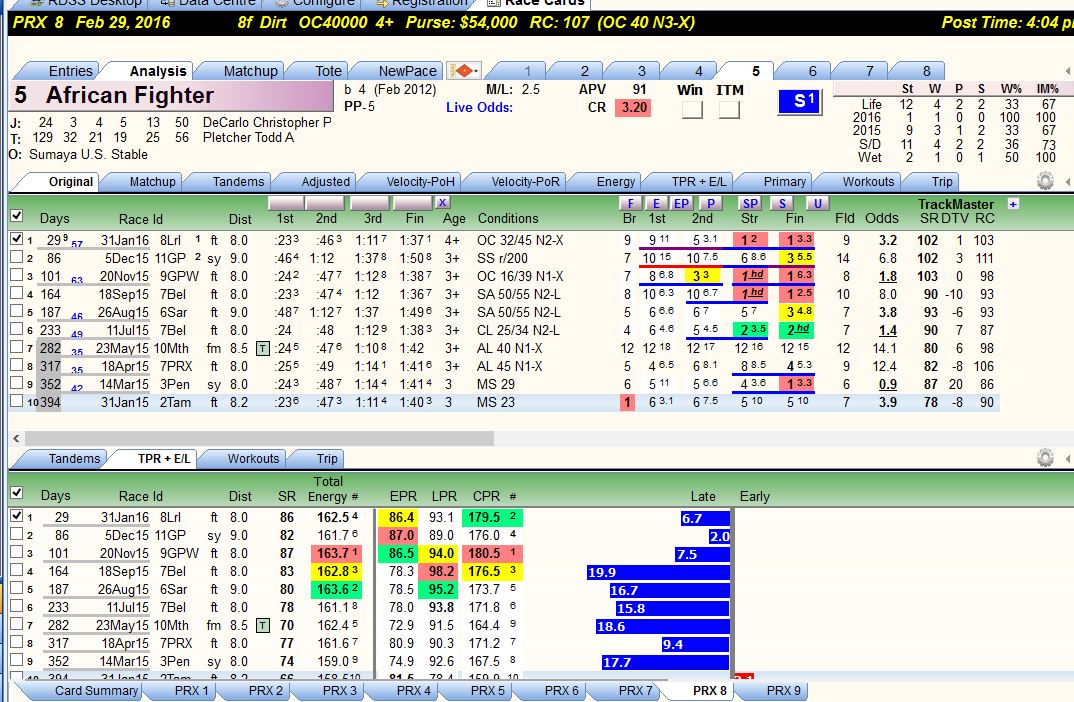The height and width of the screenshot is (702, 1074).
Task: Check the OC 16/39 N1-X race row checkbox
Action: [16, 275]
